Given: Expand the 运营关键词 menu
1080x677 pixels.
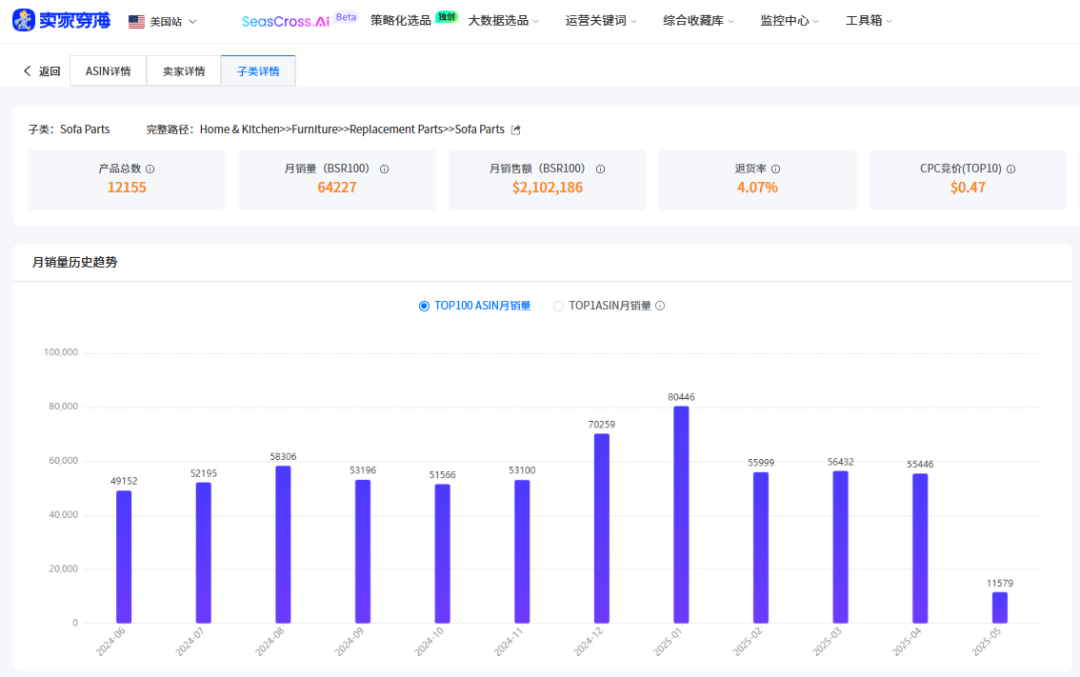Looking at the screenshot, I should click(x=601, y=21).
